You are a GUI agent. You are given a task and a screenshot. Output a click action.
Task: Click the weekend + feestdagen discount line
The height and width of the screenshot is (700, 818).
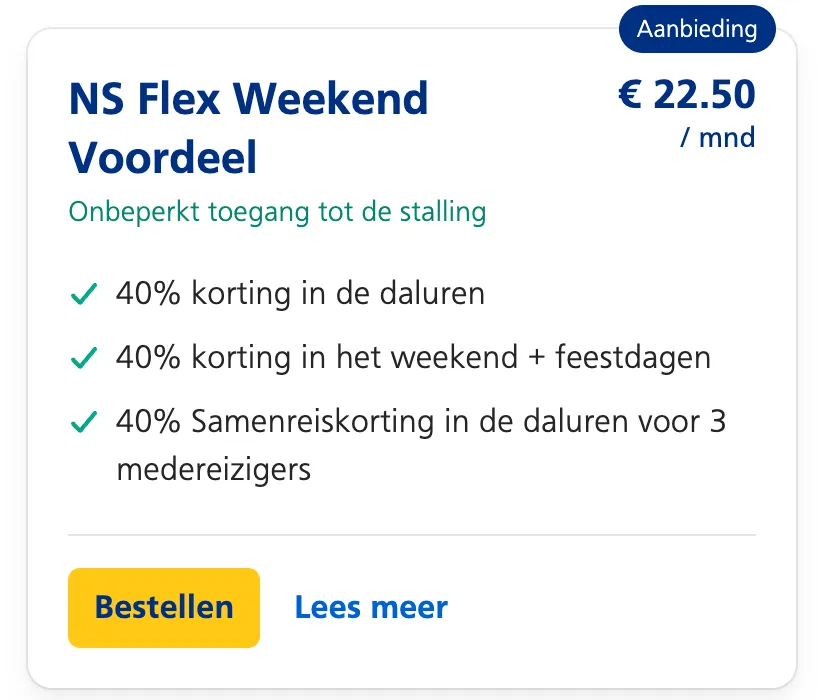413,357
